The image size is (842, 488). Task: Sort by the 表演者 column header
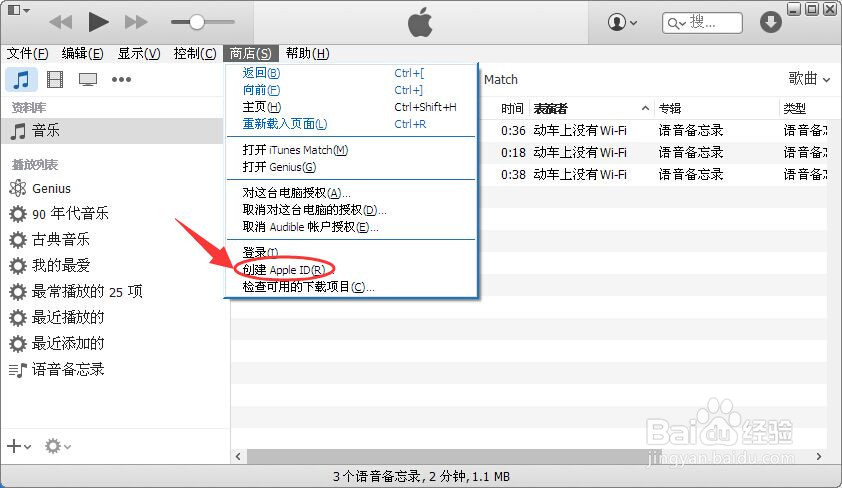click(592, 108)
